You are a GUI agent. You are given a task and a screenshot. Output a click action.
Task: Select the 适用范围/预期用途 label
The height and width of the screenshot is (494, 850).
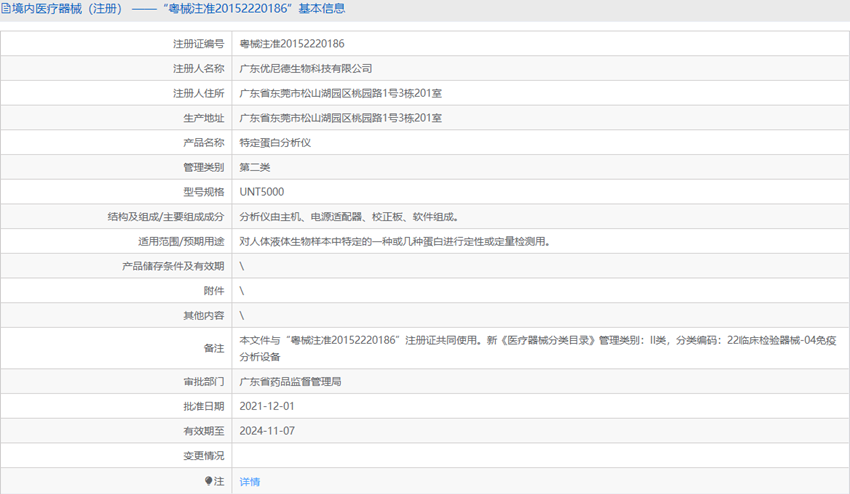[181, 241]
